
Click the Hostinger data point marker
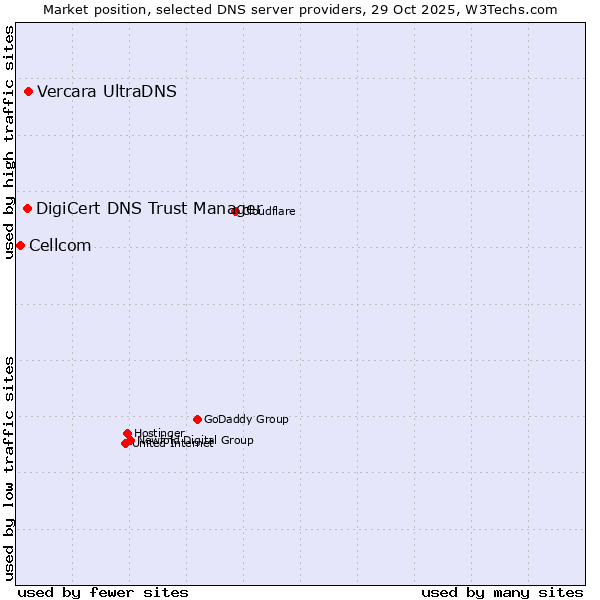(x=127, y=434)
